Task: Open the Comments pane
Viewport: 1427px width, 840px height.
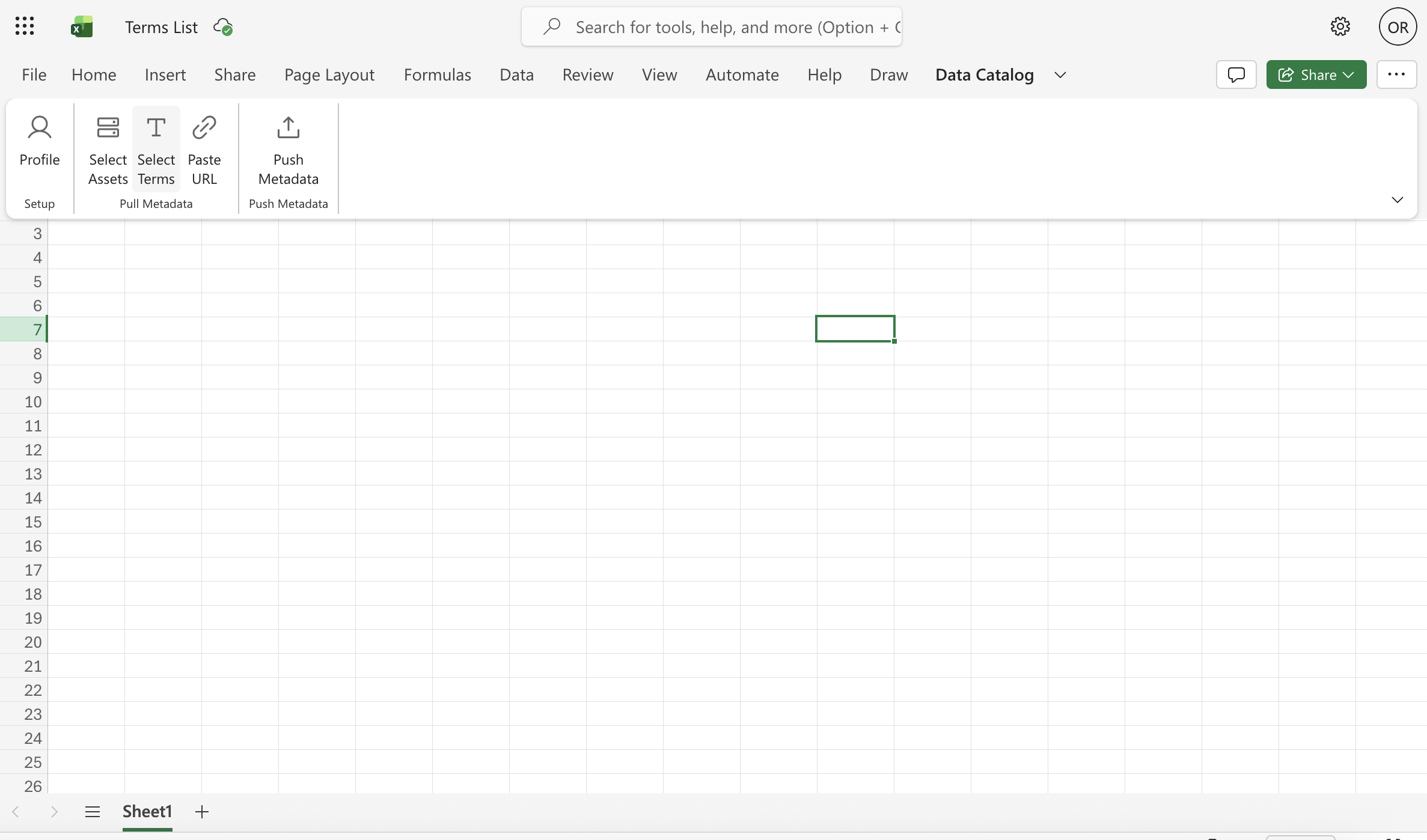Action: click(1236, 75)
